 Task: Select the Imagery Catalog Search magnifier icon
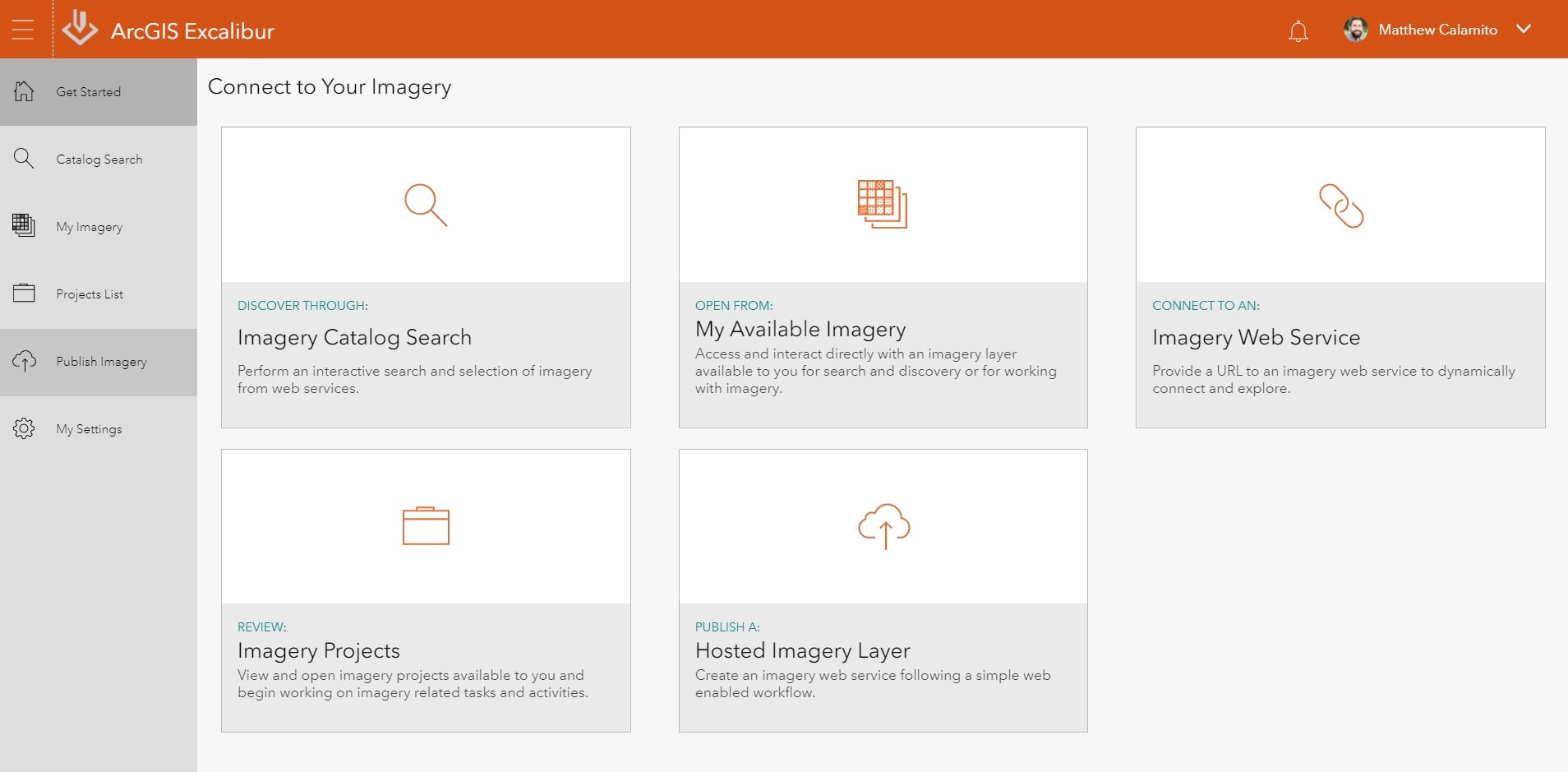pyautogui.click(x=425, y=204)
